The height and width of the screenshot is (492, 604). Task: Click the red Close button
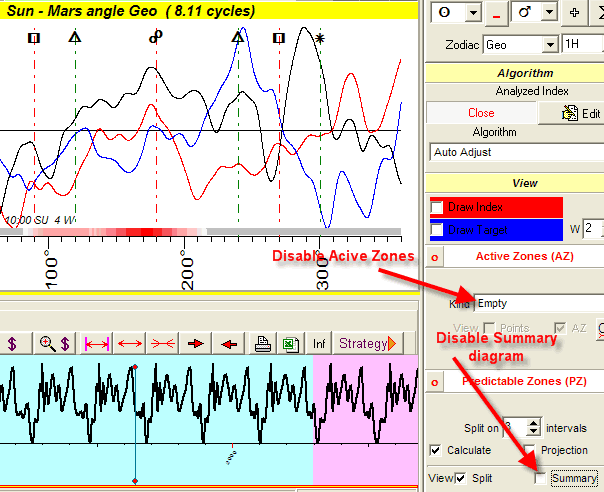tap(481, 113)
